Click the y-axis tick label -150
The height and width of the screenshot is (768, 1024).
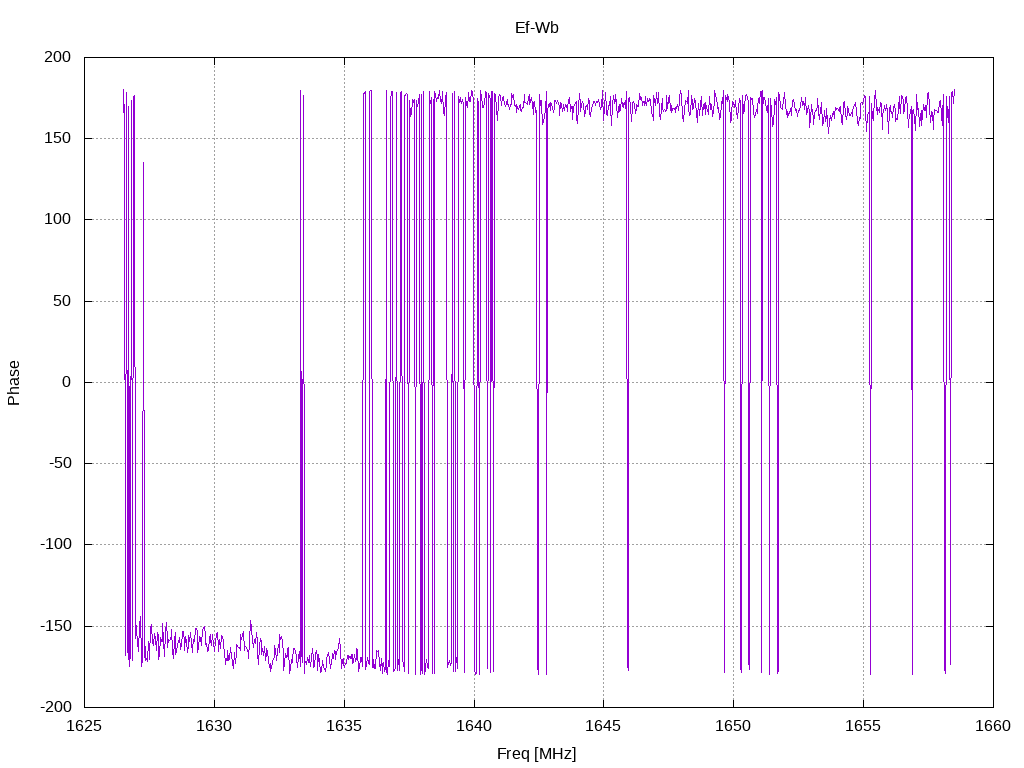(x=56, y=626)
